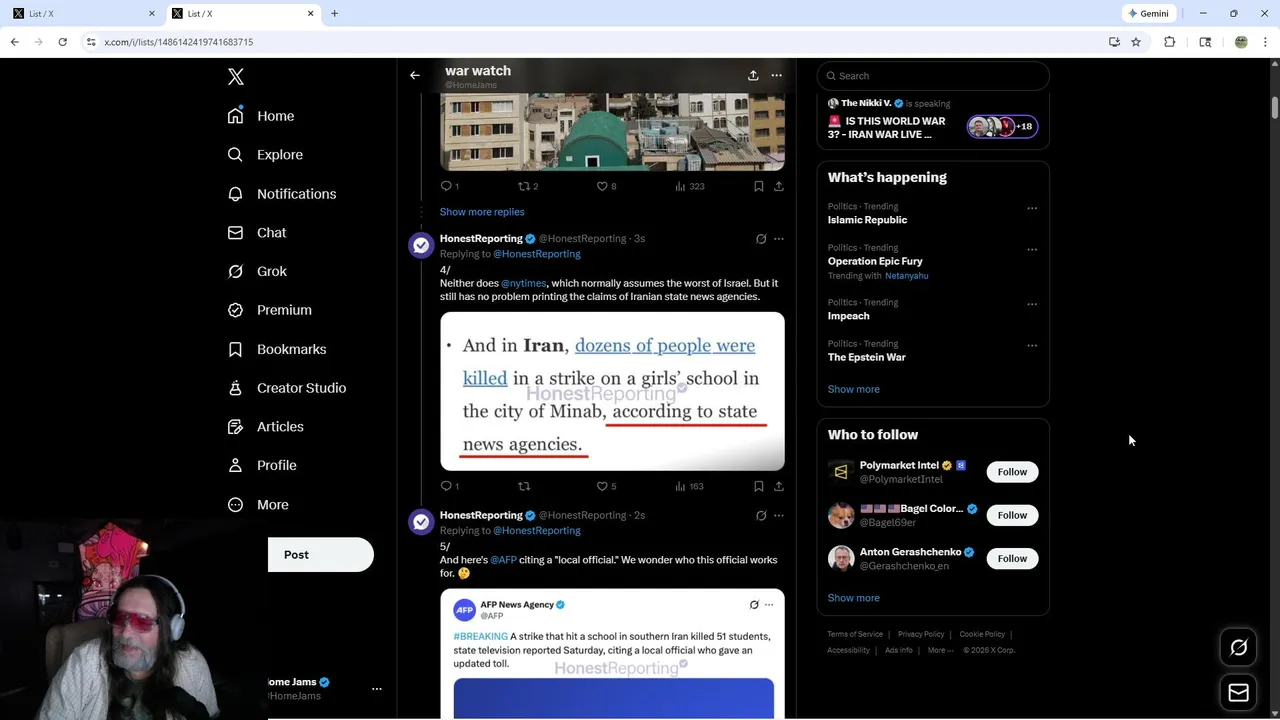Screen dimensions: 1280x720
Task: Show more who-to-follow suggestions
Action: pos(854,598)
